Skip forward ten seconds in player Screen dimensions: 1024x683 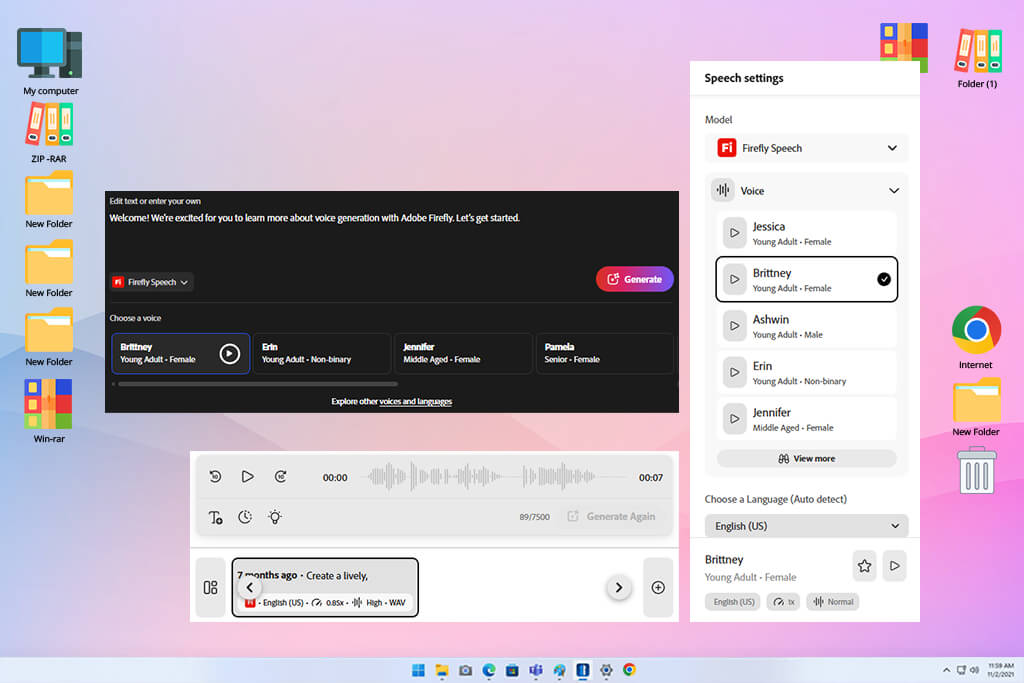point(280,477)
